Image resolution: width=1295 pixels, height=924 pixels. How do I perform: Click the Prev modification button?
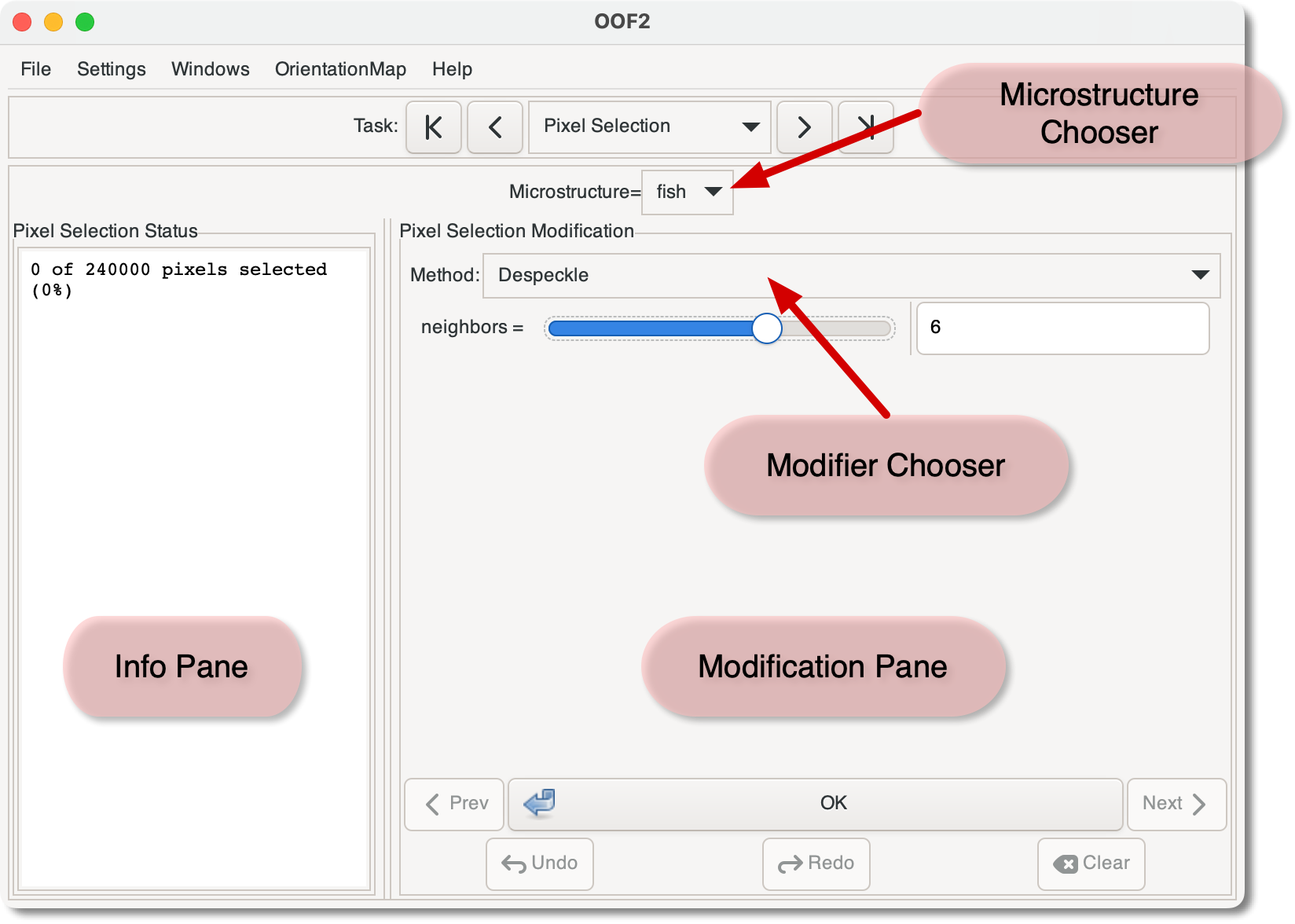(x=454, y=804)
